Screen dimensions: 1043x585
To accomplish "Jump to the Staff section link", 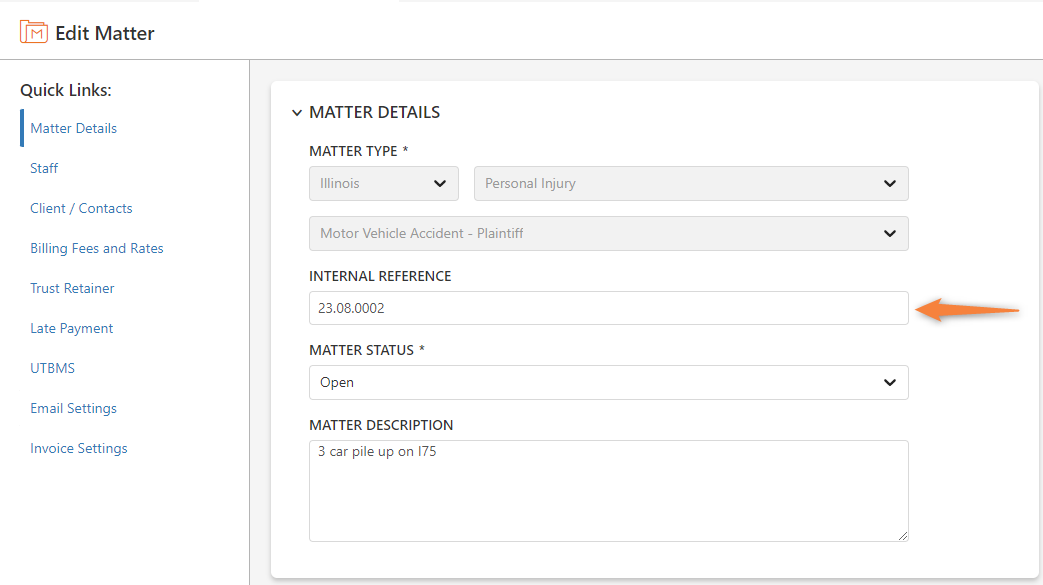I will click(44, 168).
